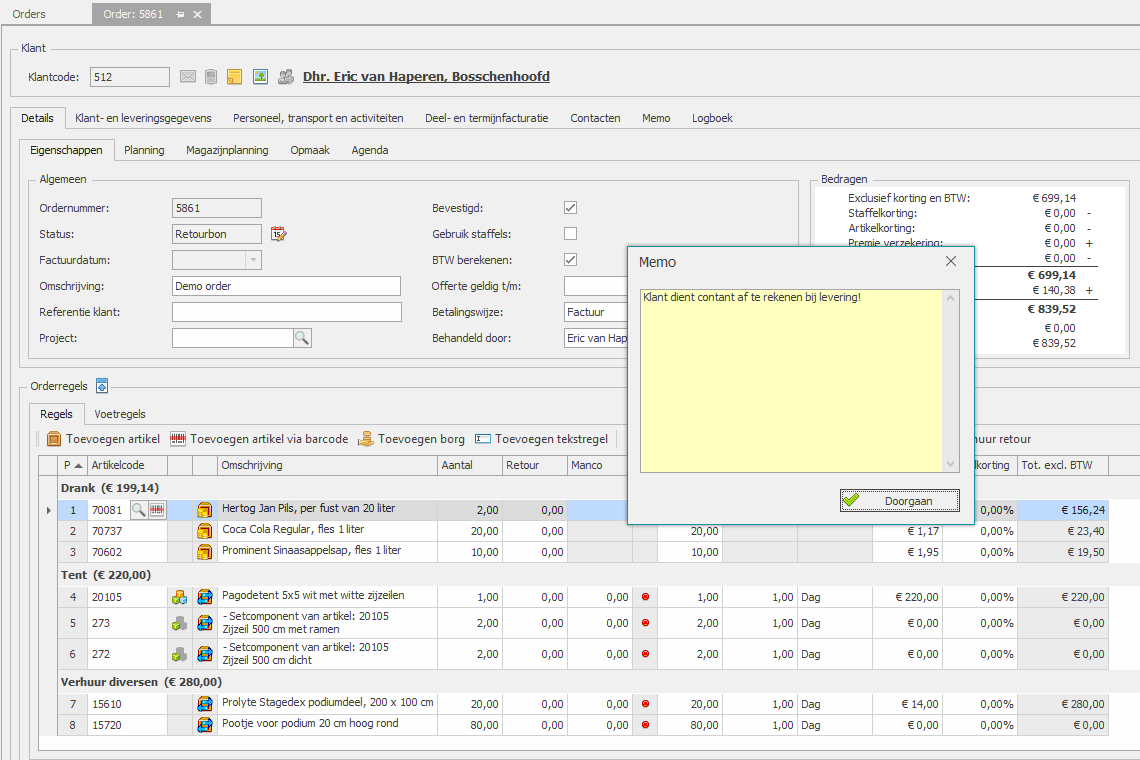The width and height of the screenshot is (1140, 760).
Task: Click Toevoegen artikel via barcode
Action: 260,439
